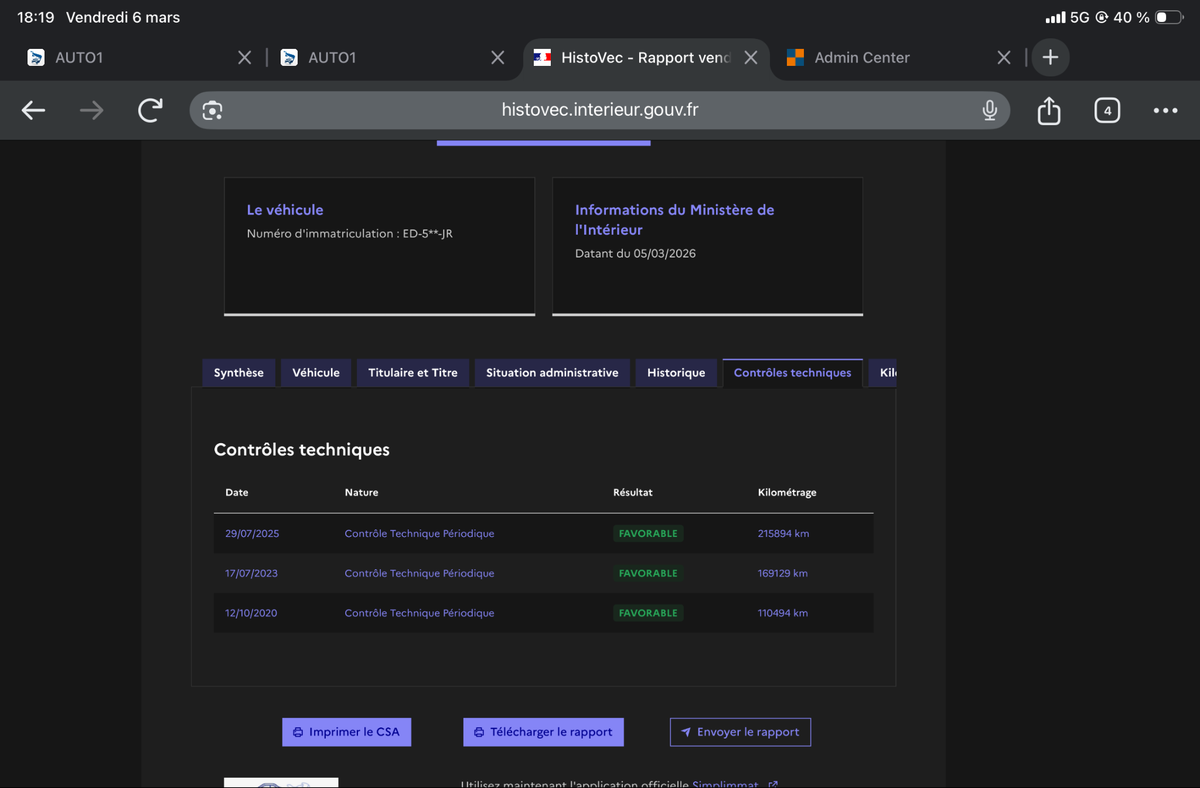Close the Admin Center tab

[x=1004, y=57]
